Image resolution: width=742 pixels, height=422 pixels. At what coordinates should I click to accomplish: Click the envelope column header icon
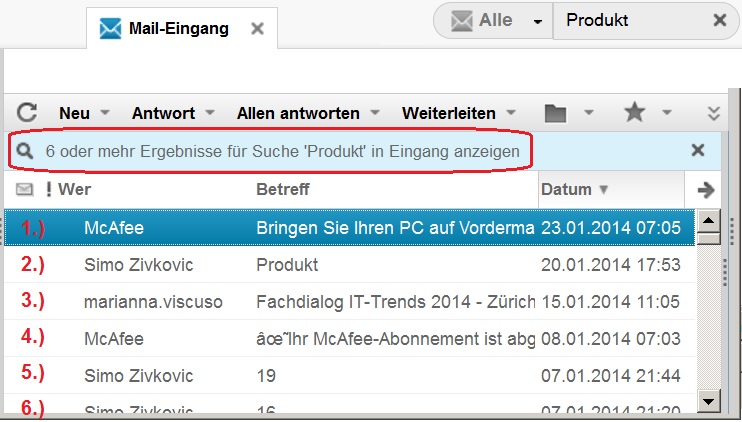[25, 189]
